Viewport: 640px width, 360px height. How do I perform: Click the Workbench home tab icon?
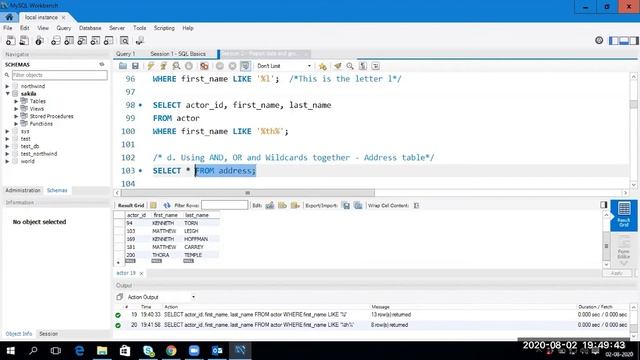coord(9,17)
